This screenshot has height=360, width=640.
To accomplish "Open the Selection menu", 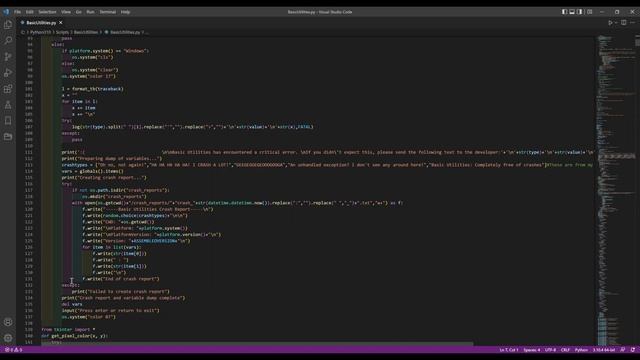I will click(47, 12).
